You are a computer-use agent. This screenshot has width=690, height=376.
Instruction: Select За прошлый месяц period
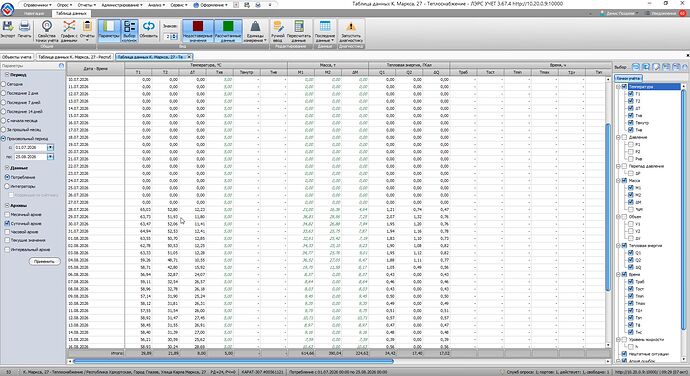[x=21, y=129]
